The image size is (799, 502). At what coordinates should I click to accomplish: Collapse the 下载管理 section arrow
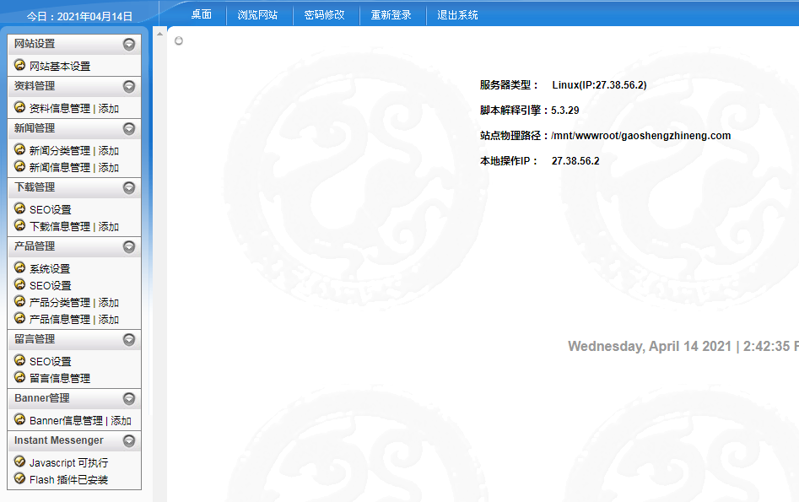pyautogui.click(x=129, y=188)
